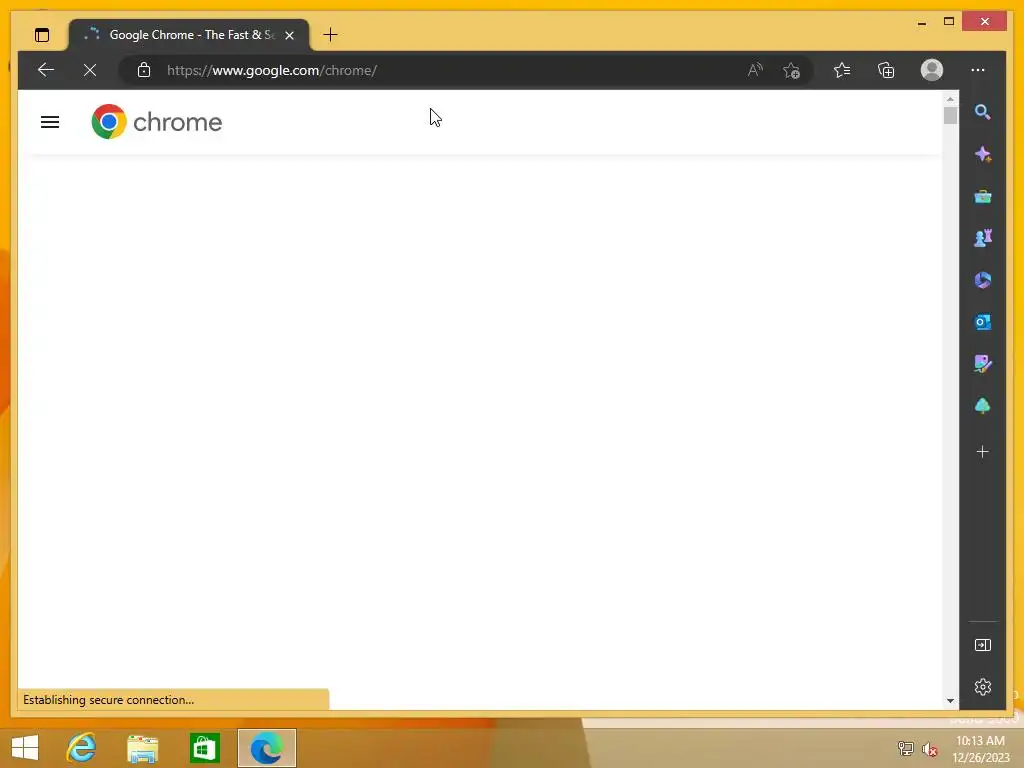
Task: Click the page vertical scrollbar thumb
Action: point(950,116)
